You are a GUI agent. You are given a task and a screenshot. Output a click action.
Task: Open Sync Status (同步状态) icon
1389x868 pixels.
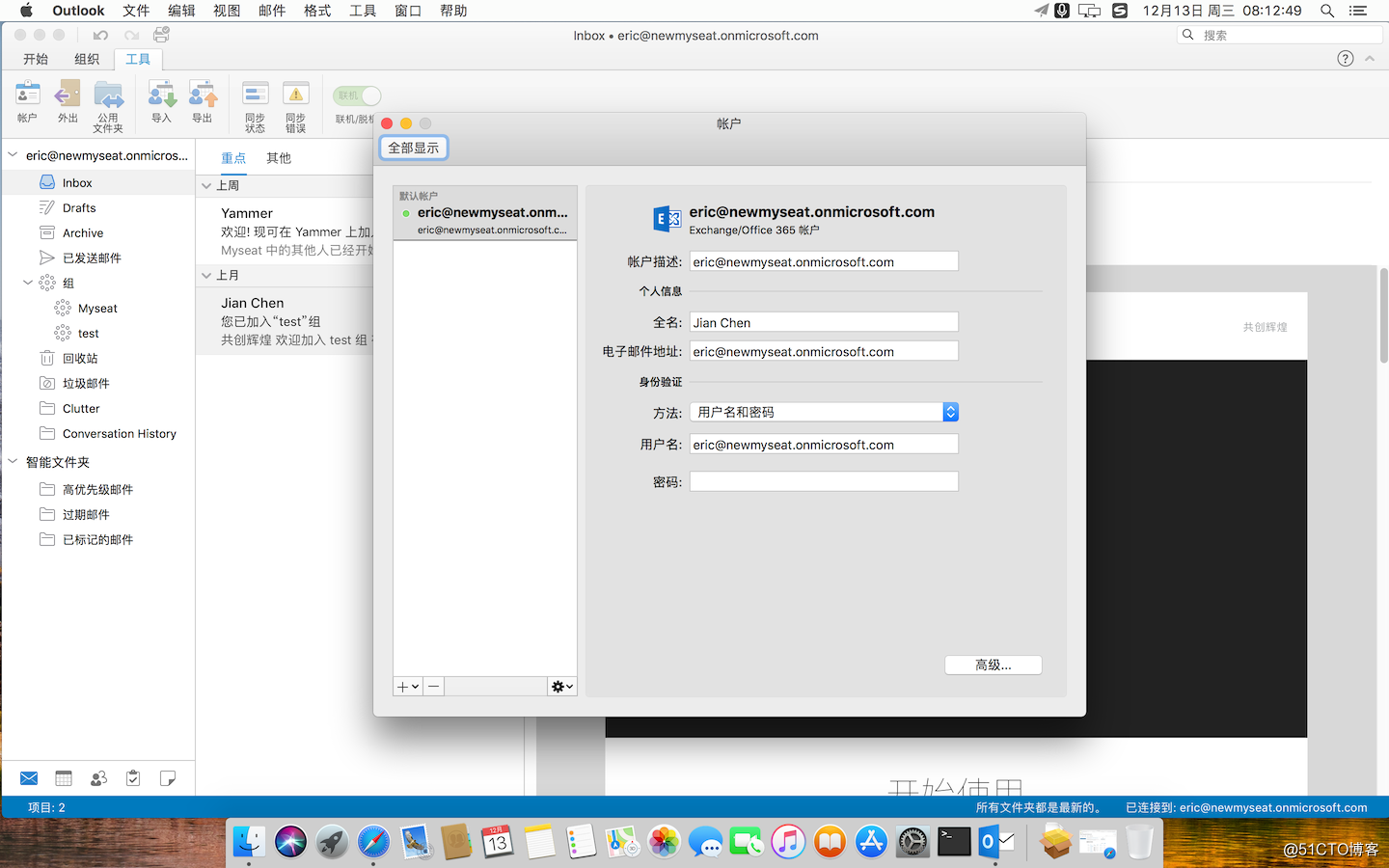point(255,106)
